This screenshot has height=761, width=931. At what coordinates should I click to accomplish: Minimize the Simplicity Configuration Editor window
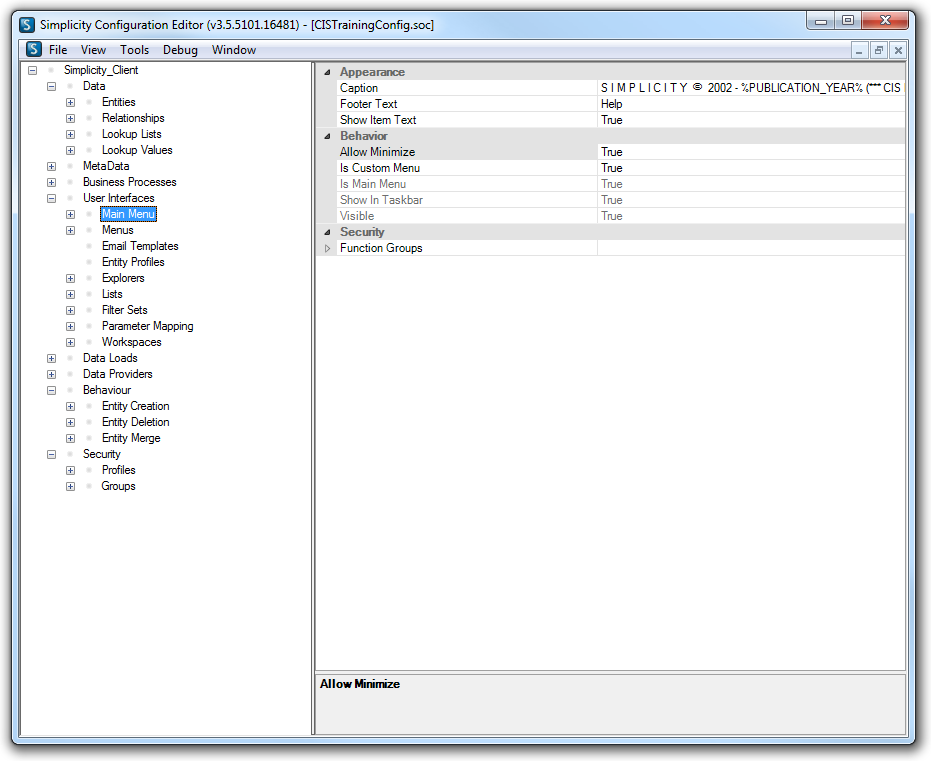click(821, 20)
